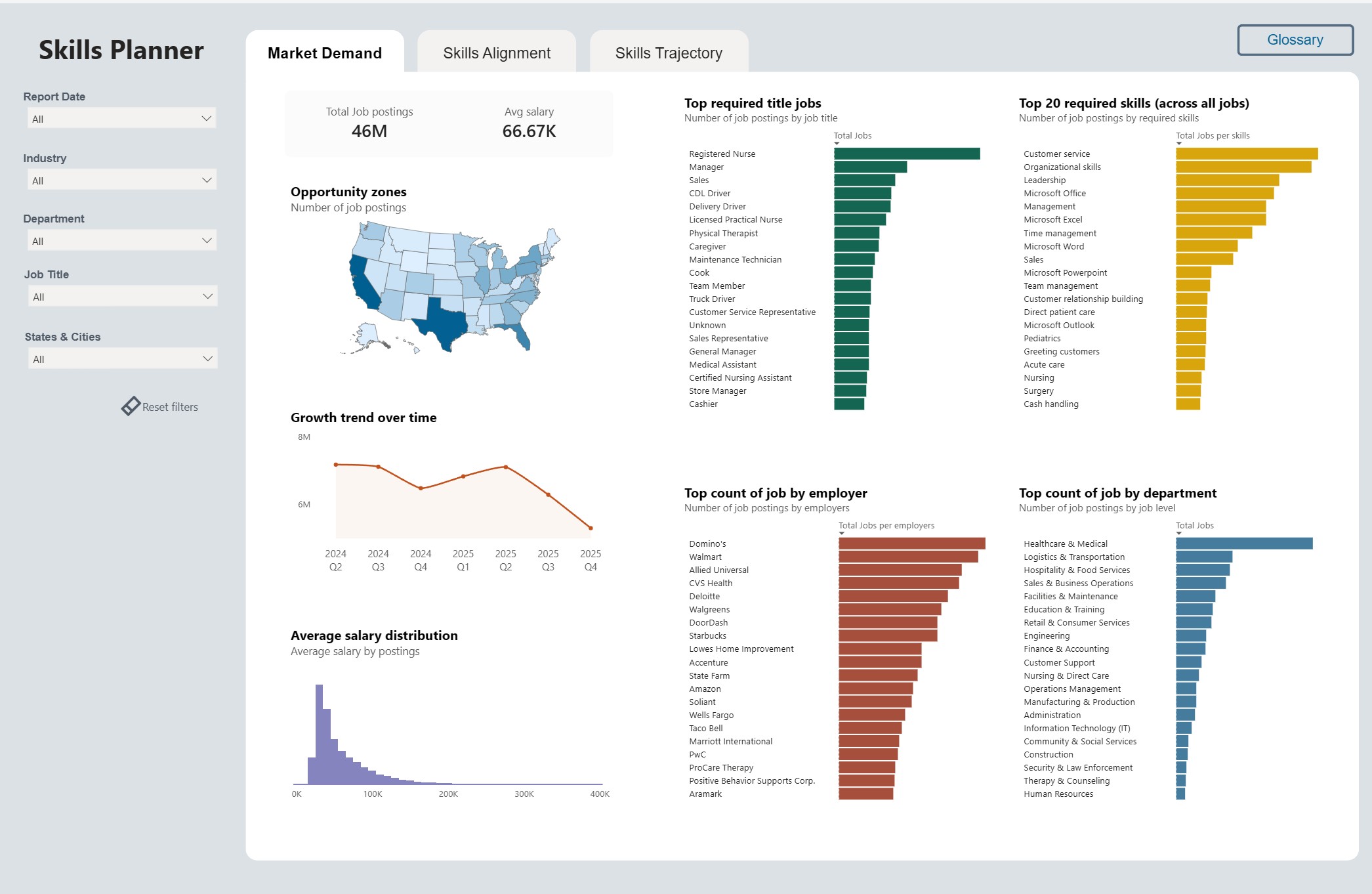
Task: Click the Reset filters label
Action: click(x=170, y=407)
